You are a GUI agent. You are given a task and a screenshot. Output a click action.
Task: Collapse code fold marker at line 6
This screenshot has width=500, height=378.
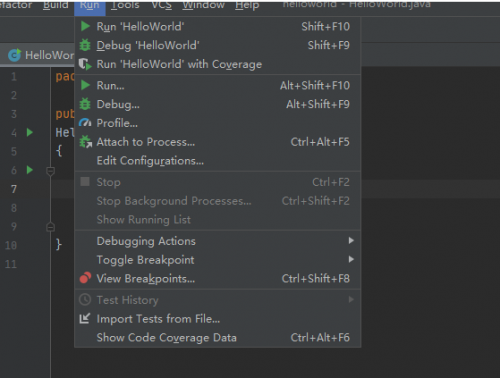pyautogui.click(x=50, y=171)
